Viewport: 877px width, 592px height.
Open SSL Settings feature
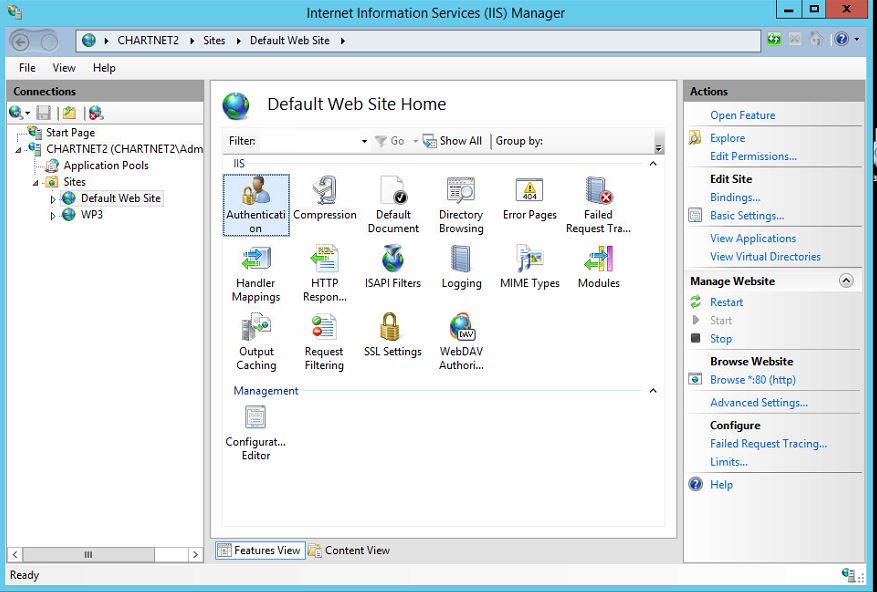tap(393, 335)
